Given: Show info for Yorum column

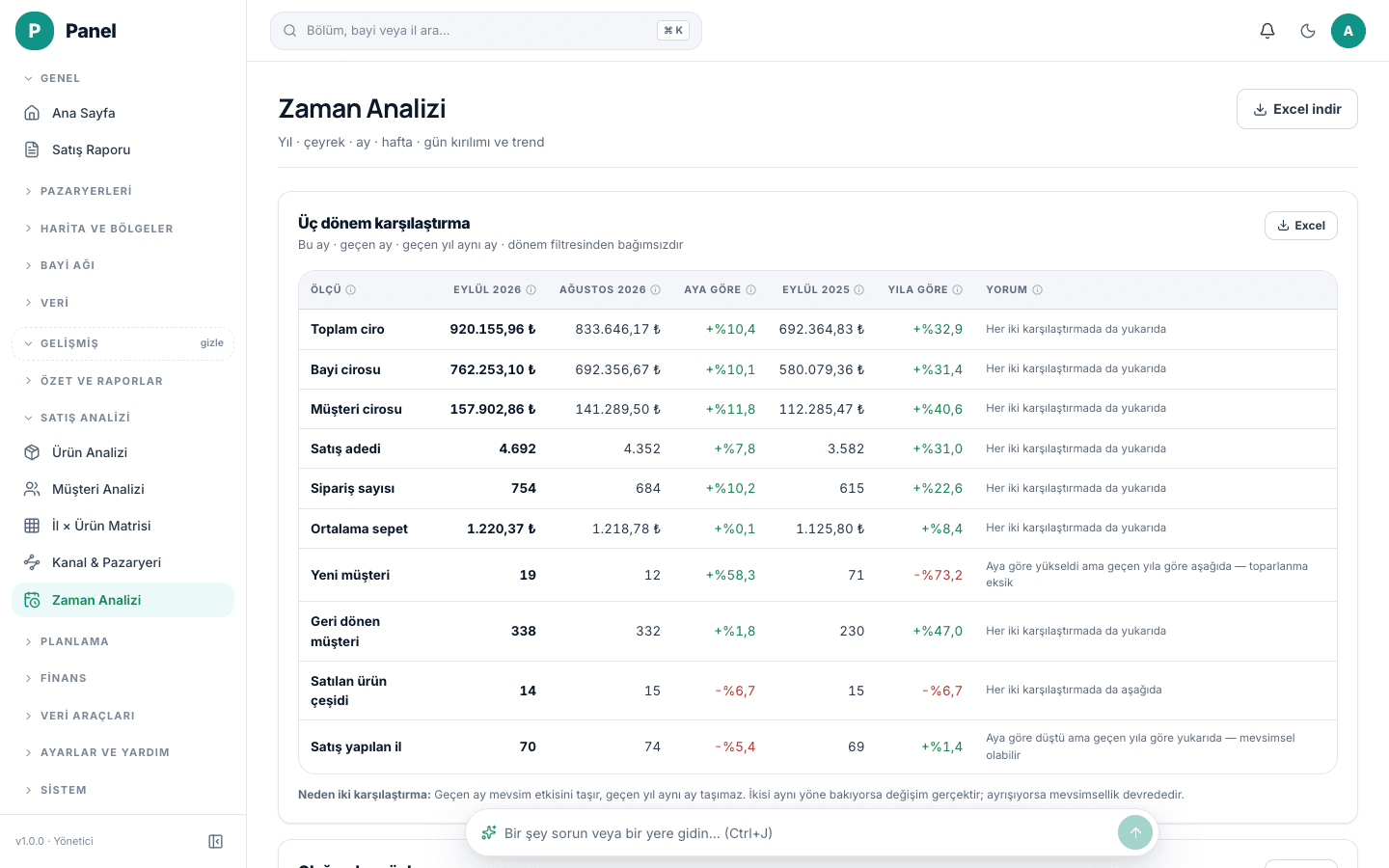Looking at the screenshot, I should coord(1038,290).
